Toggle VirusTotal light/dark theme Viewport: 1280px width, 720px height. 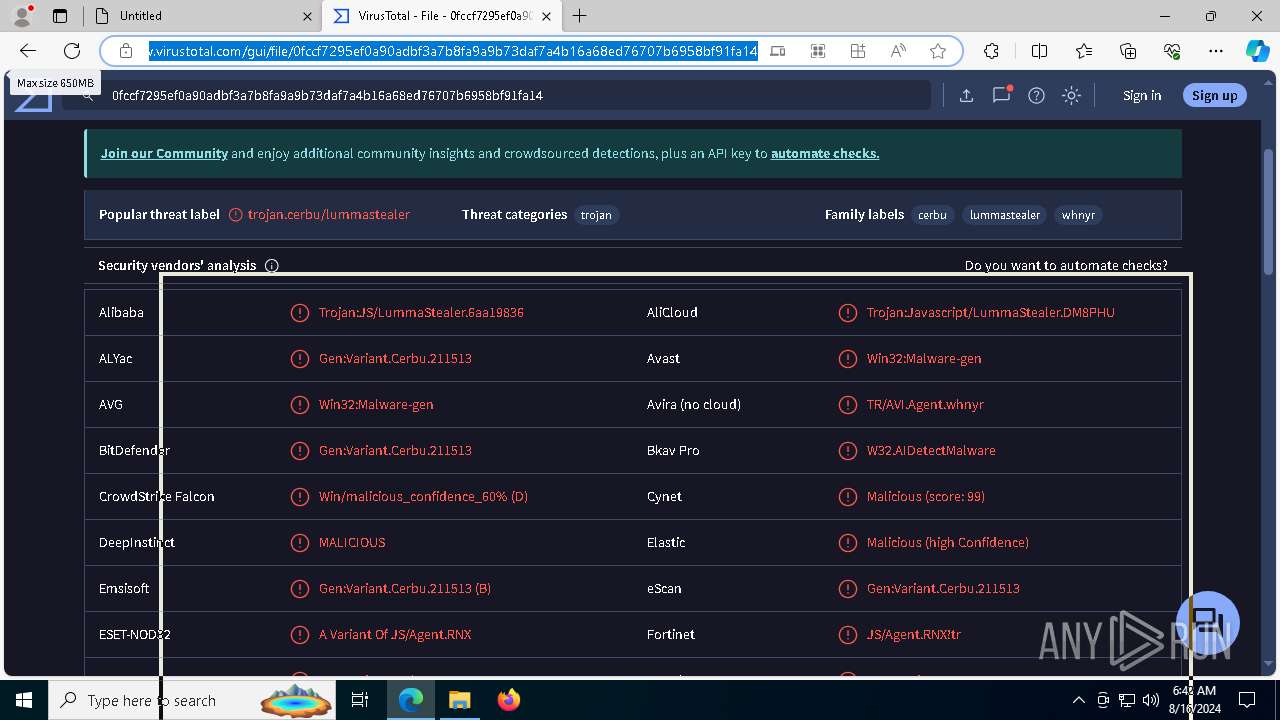(x=1071, y=95)
